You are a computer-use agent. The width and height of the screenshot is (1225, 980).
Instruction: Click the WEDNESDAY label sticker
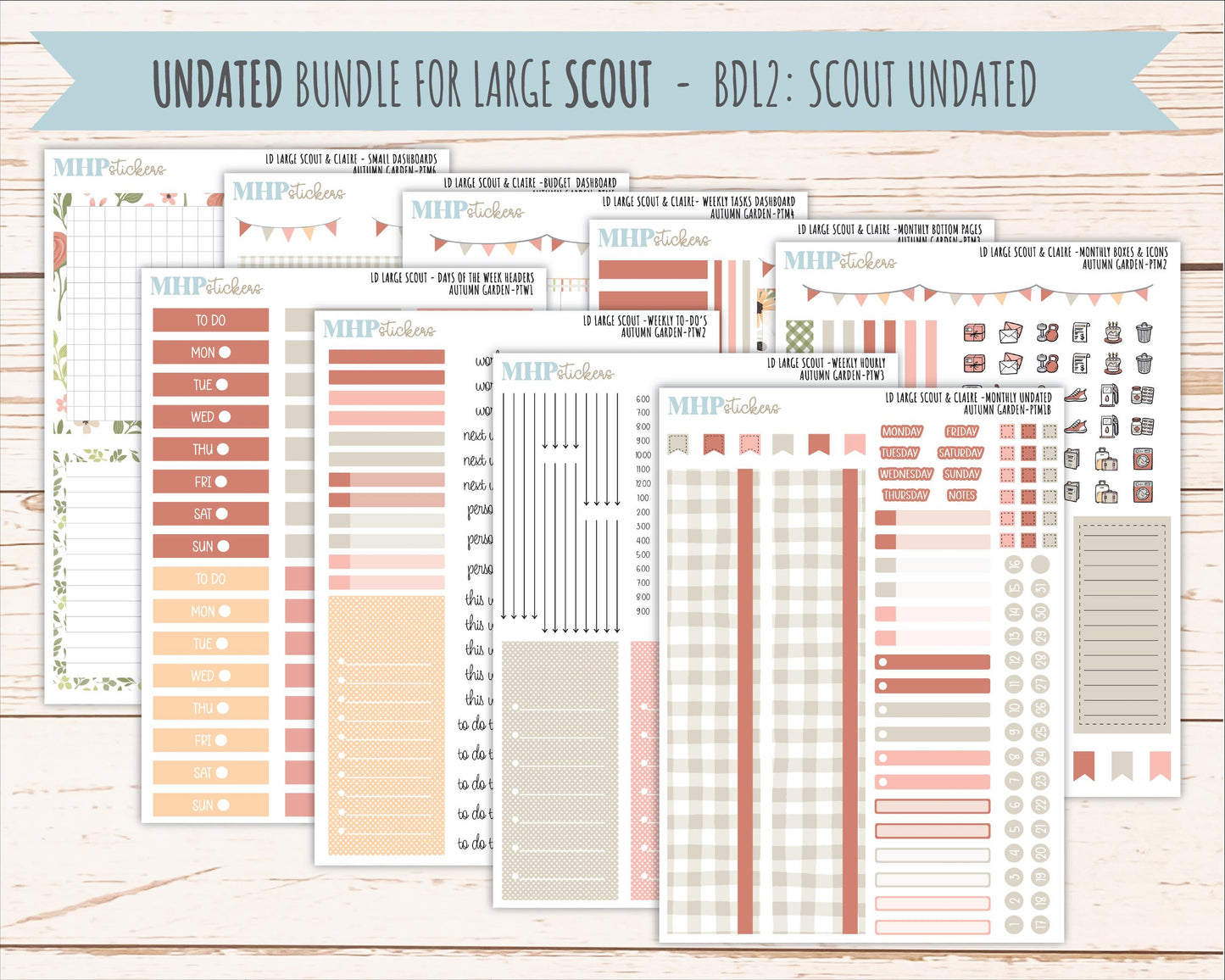tap(906, 474)
